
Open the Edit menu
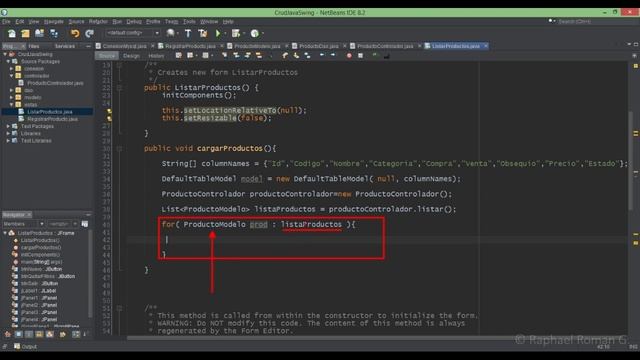(20, 21)
